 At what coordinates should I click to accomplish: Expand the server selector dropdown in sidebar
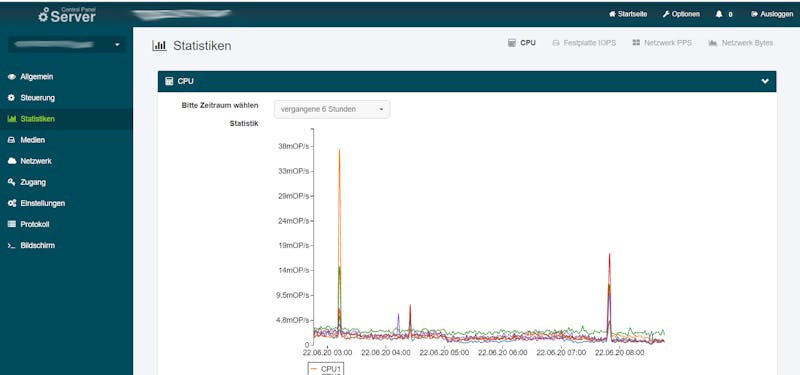coord(66,45)
